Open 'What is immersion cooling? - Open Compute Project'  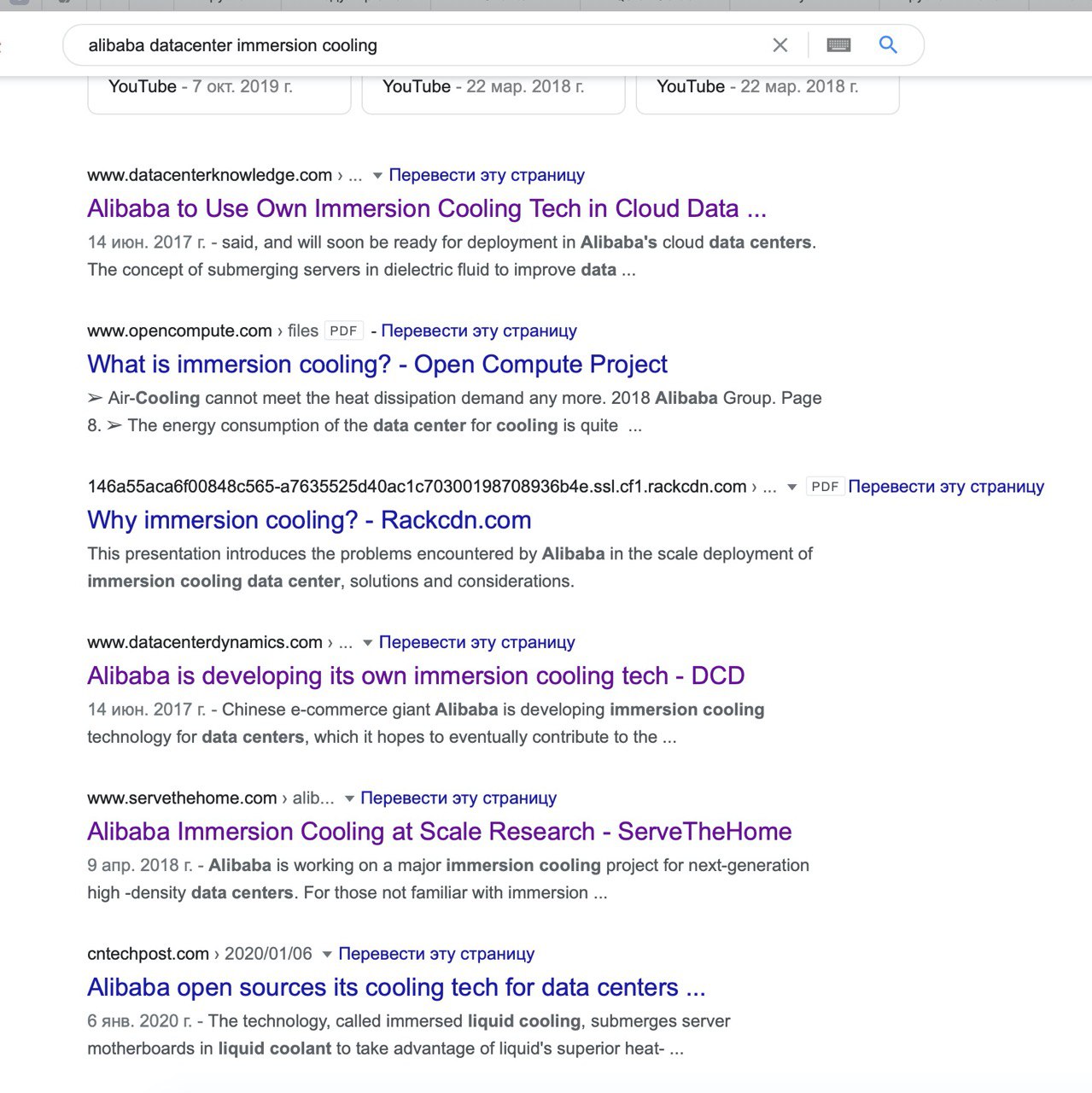click(x=377, y=365)
